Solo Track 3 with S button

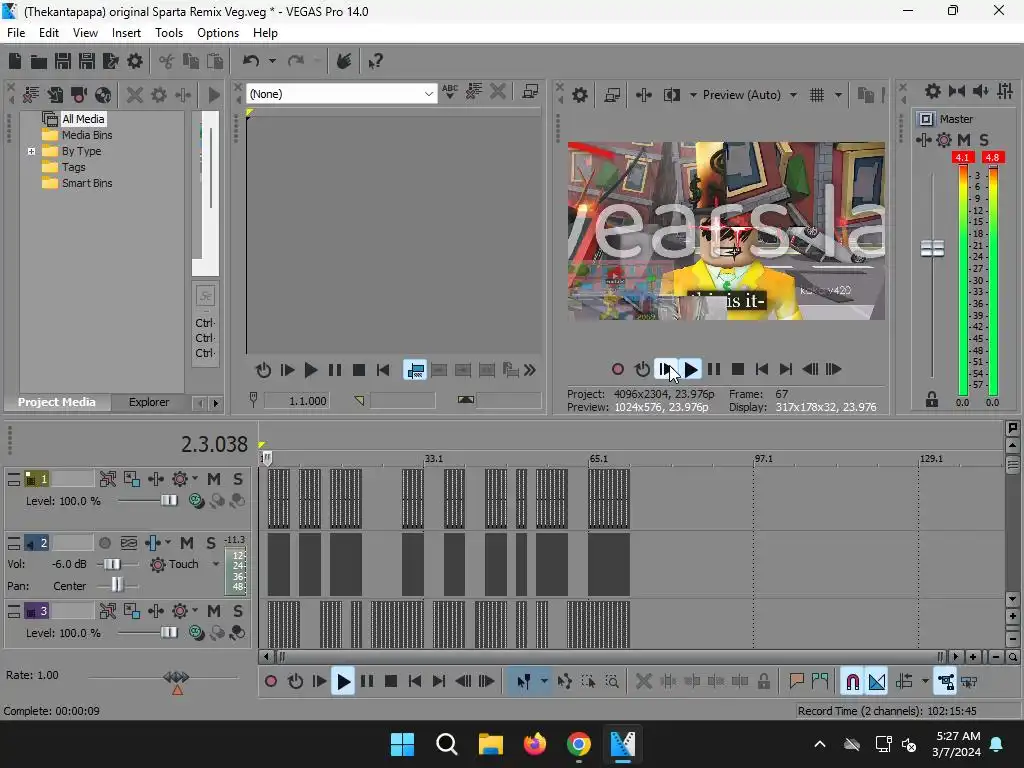[238, 611]
